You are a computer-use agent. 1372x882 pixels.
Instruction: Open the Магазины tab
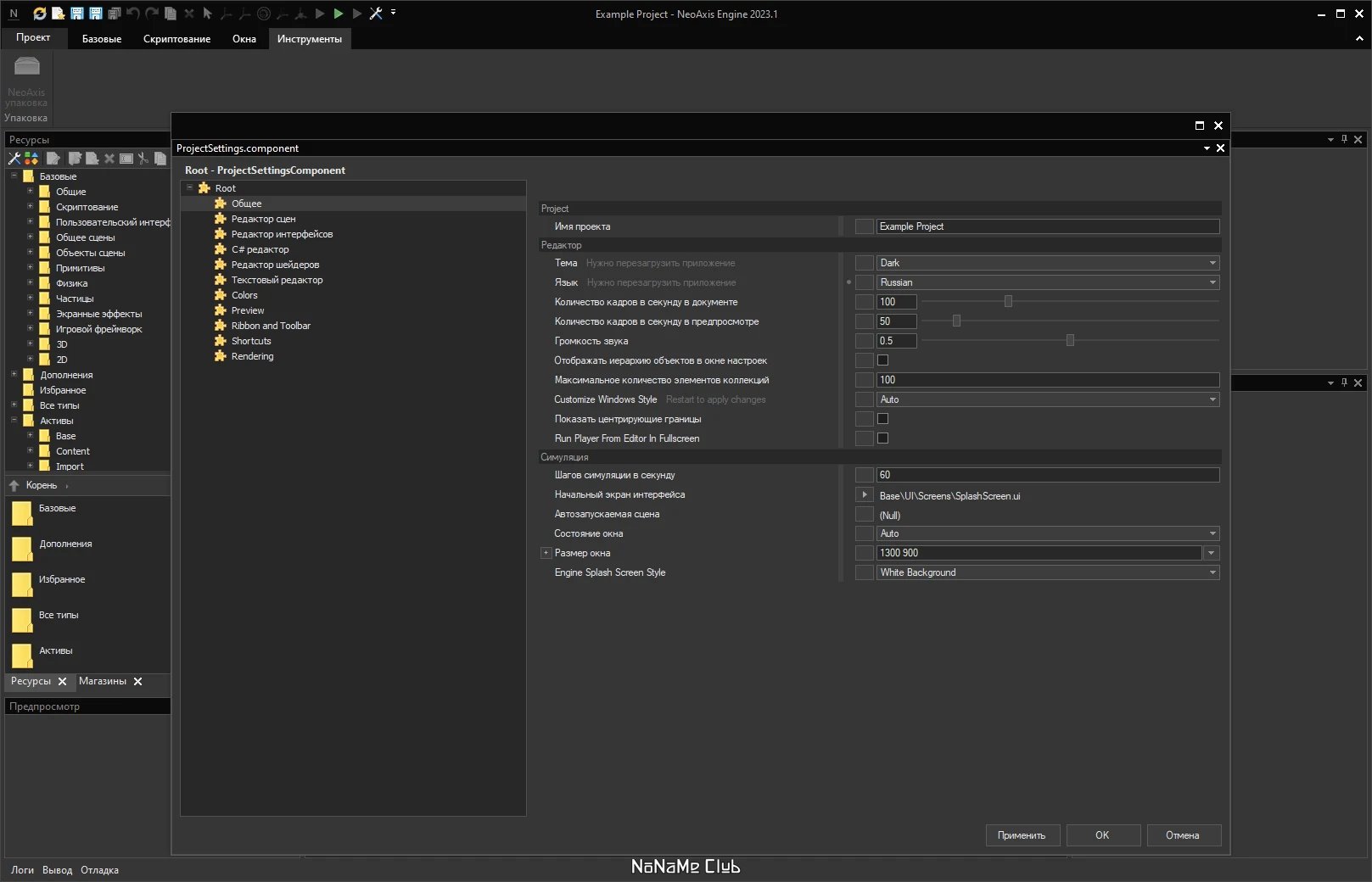(103, 681)
